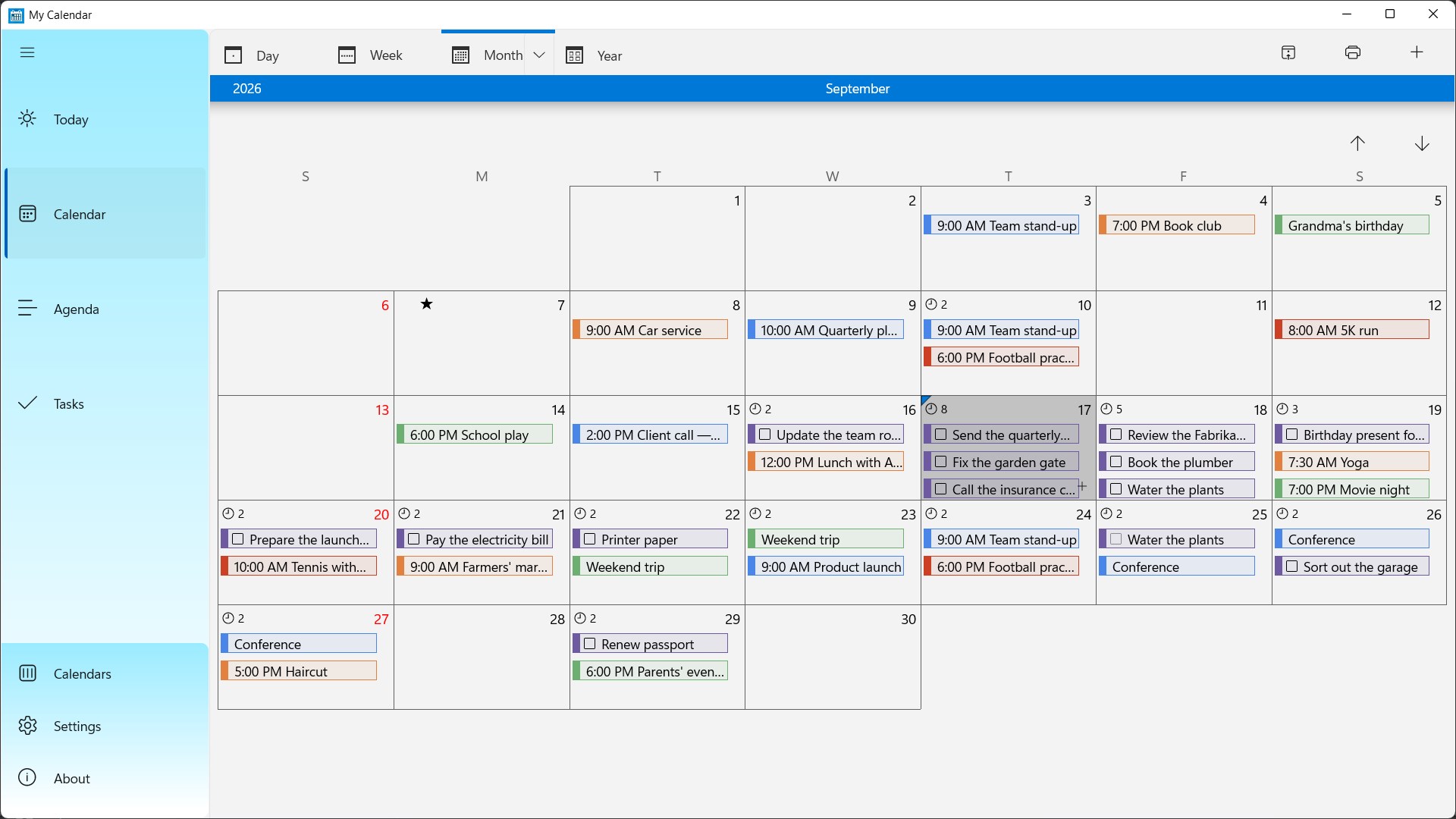Mark 'Renew passport' as done
This screenshot has height=819, width=1456.
590,644
